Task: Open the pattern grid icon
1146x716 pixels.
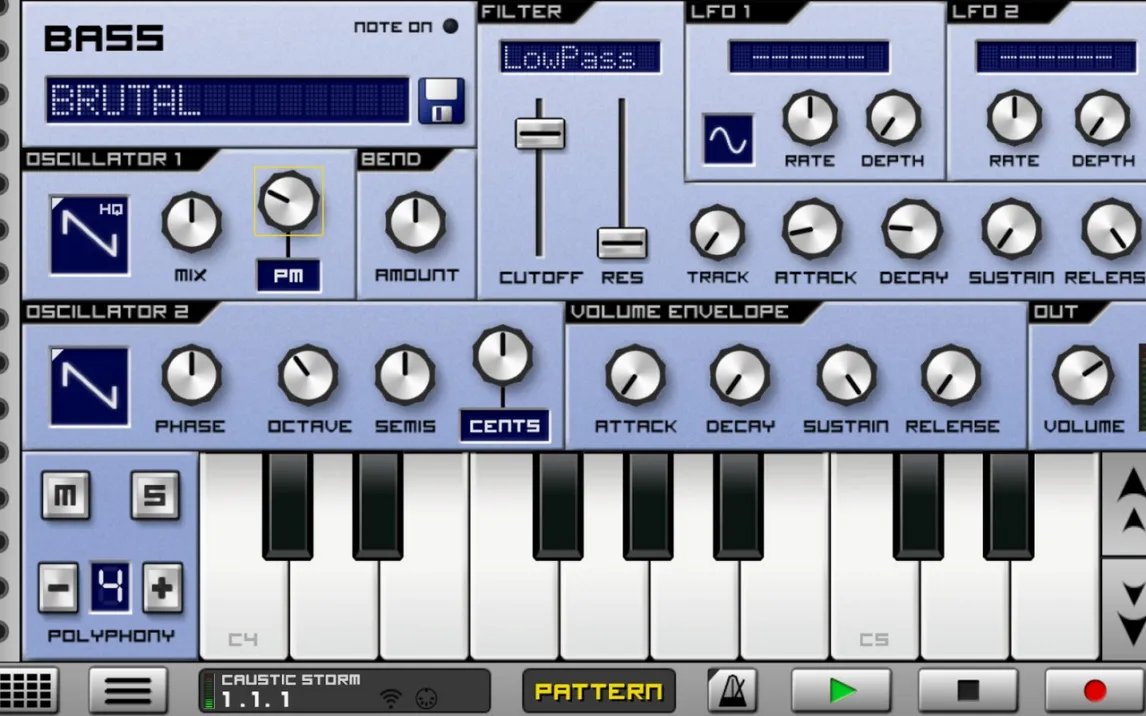Action: click(x=28, y=690)
